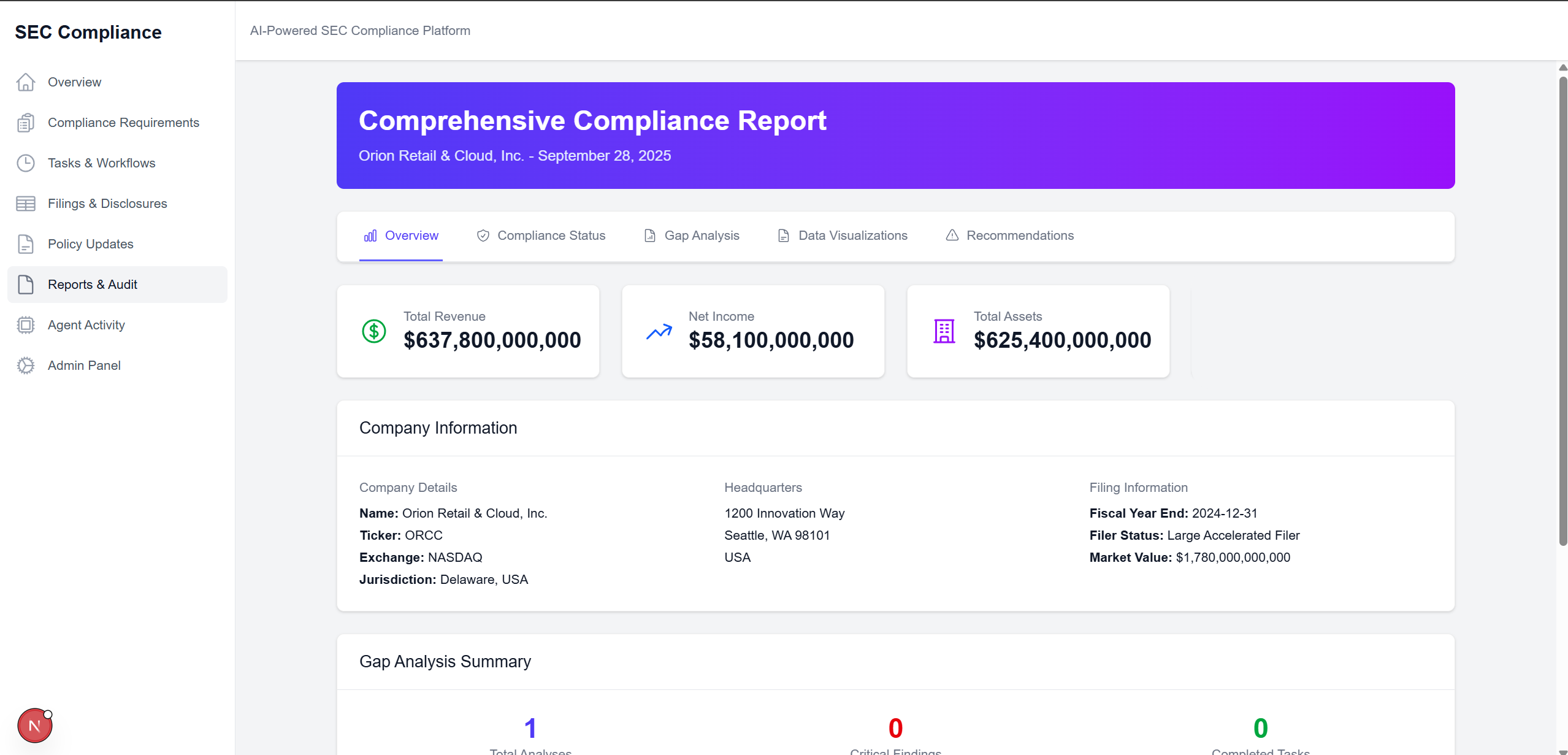Select the Data Visualizations tab
Screen dimensions: 1568x755
point(843,236)
